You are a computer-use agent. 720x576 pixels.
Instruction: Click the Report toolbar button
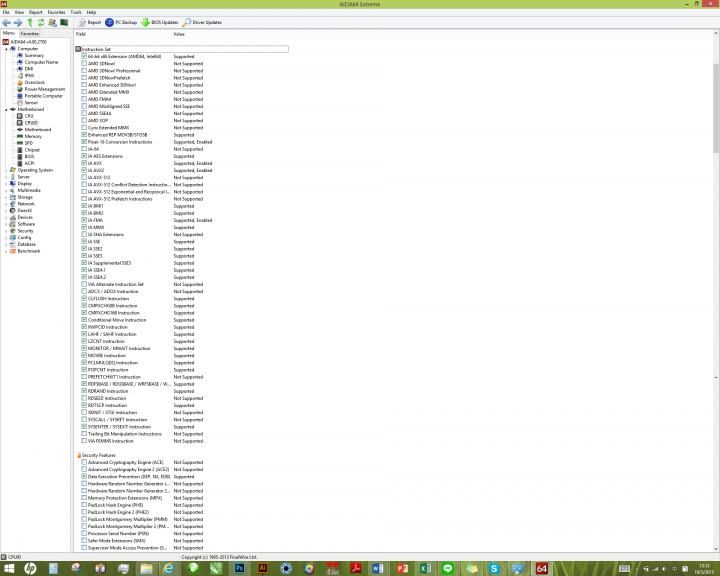coord(90,23)
